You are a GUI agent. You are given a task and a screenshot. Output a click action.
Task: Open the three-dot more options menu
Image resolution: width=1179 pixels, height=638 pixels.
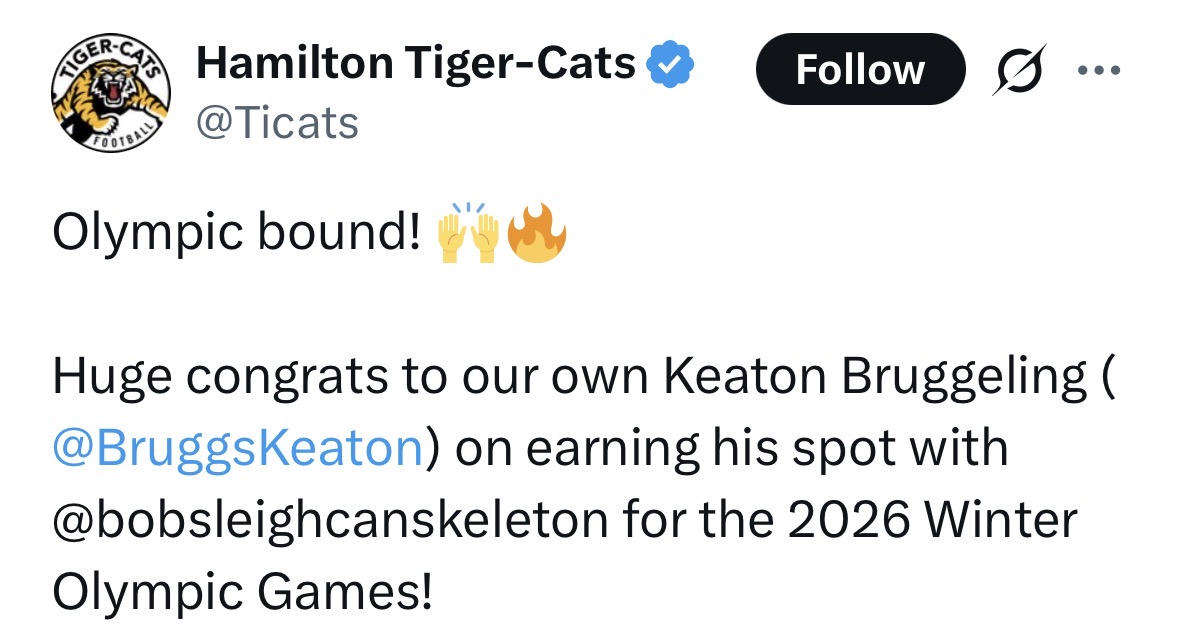click(x=1100, y=71)
